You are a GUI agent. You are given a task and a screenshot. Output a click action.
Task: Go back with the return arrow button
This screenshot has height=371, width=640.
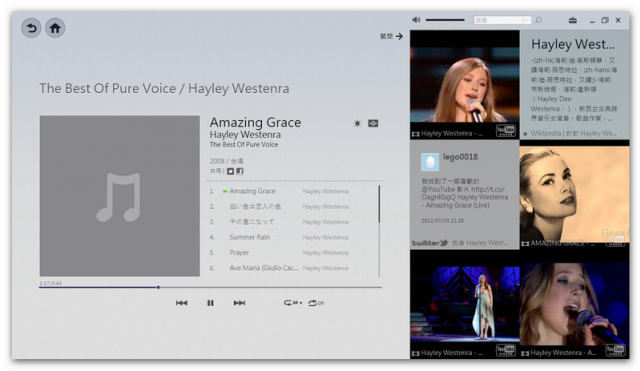tap(31, 28)
